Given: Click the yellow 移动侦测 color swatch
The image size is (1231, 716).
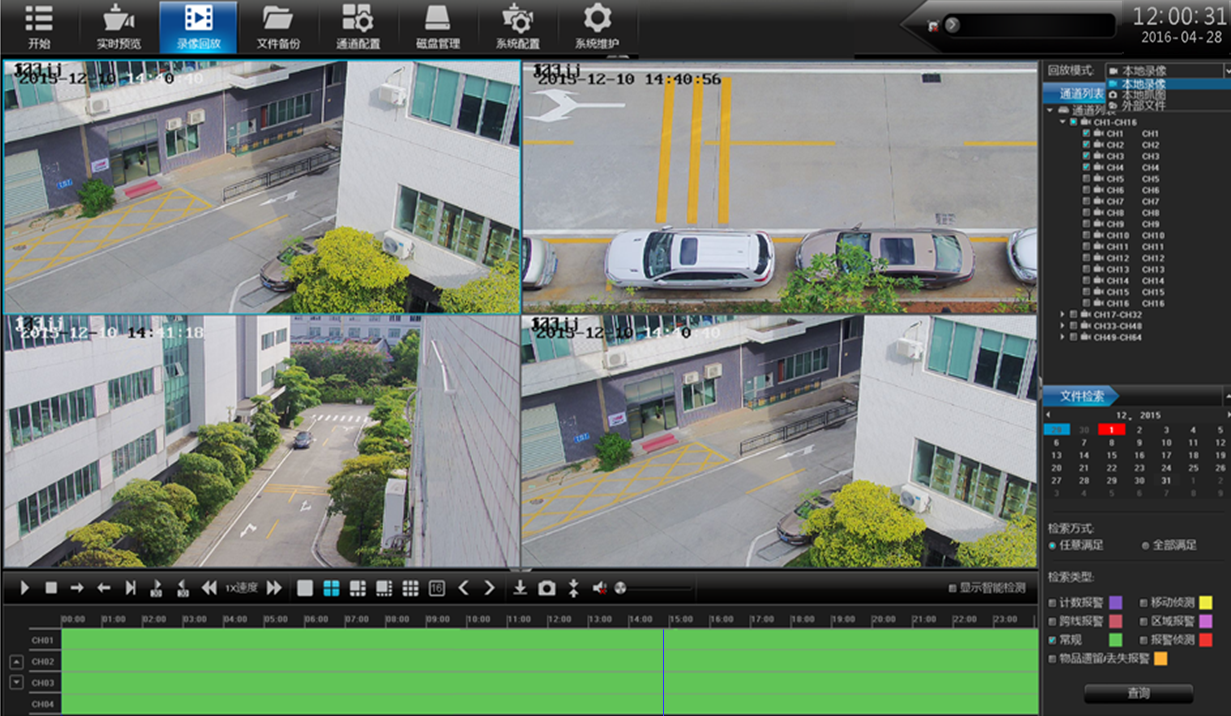Looking at the screenshot, I should (1206, 603).
